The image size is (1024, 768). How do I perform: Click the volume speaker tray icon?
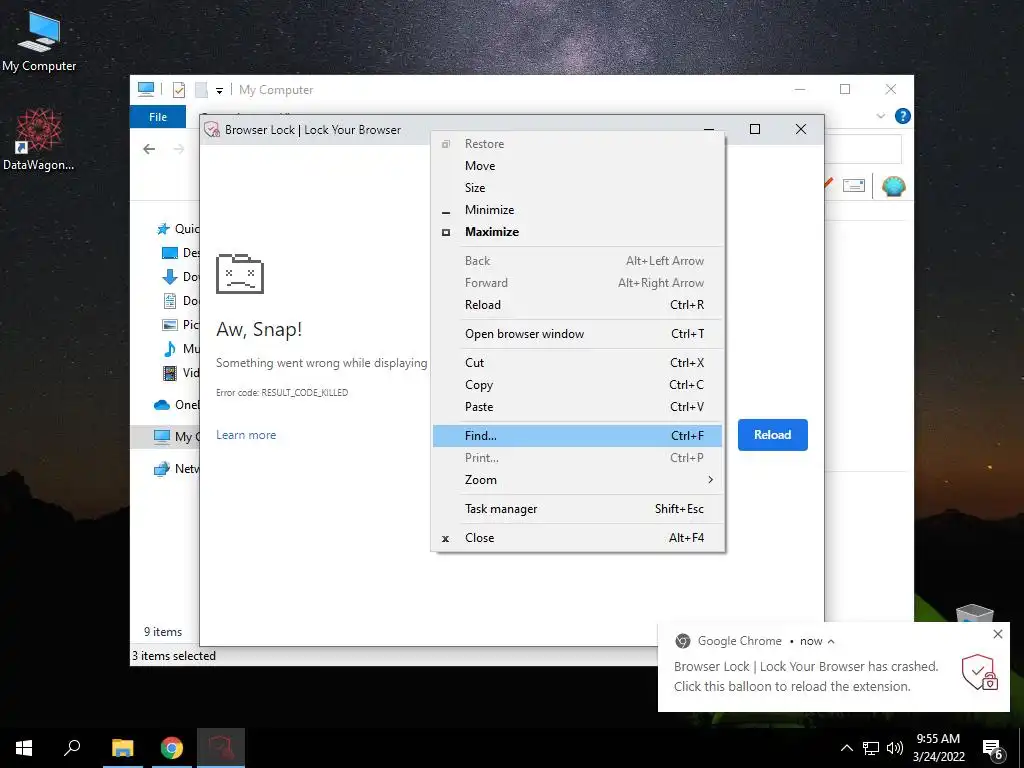tap(895, 748)
